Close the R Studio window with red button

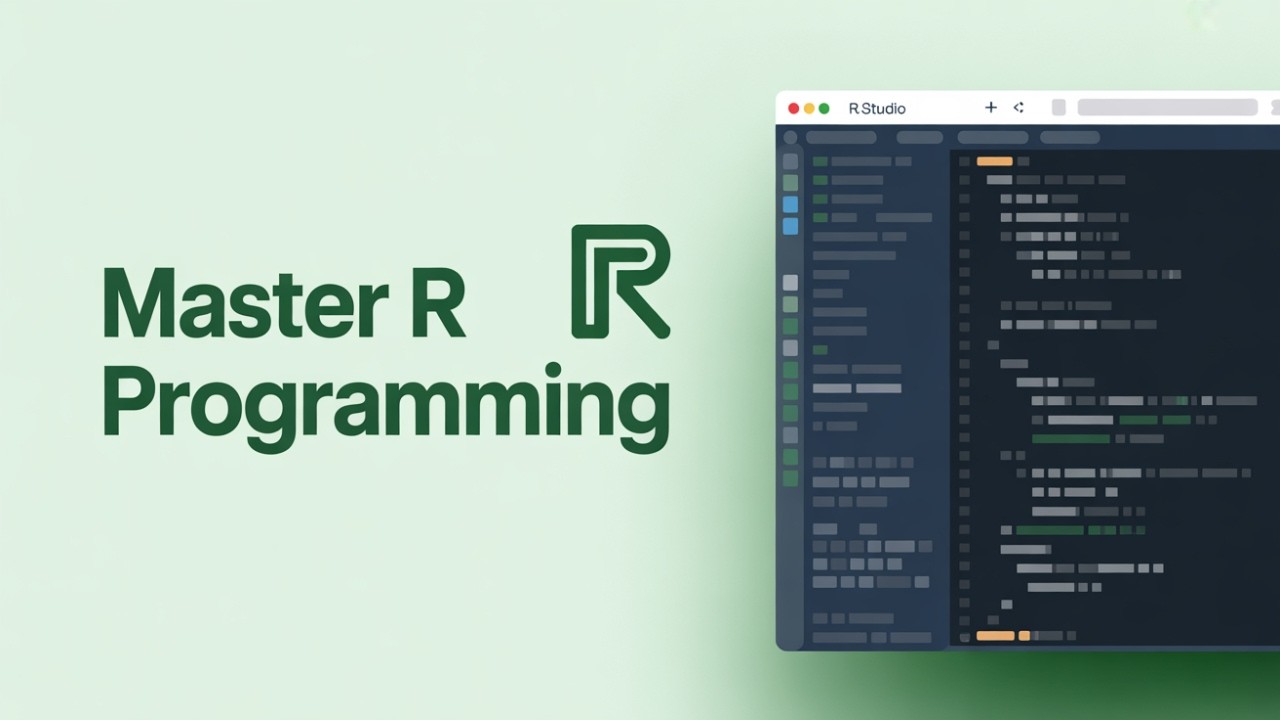[x=794, y=108]
